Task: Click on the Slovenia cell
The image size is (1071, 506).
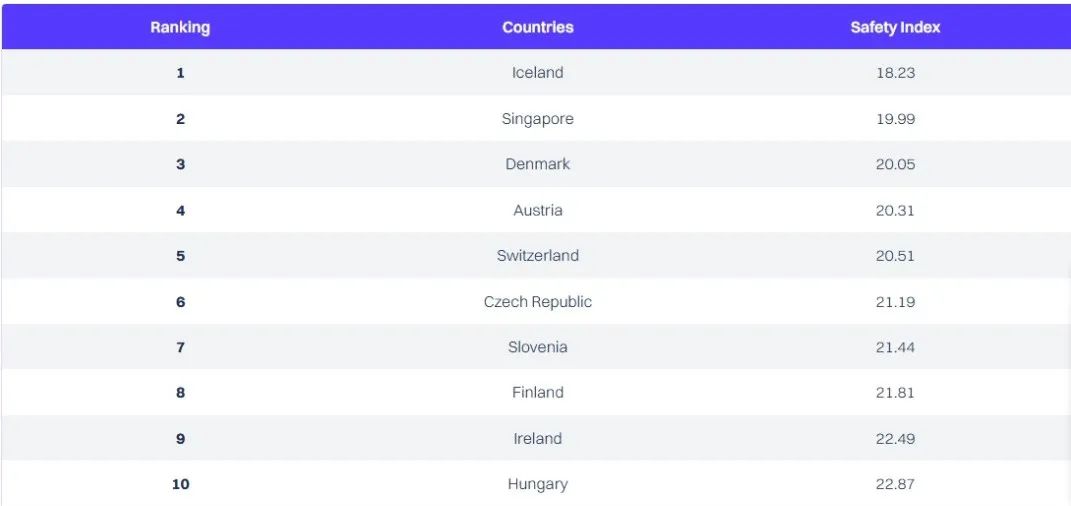Action: pos(538,347)
